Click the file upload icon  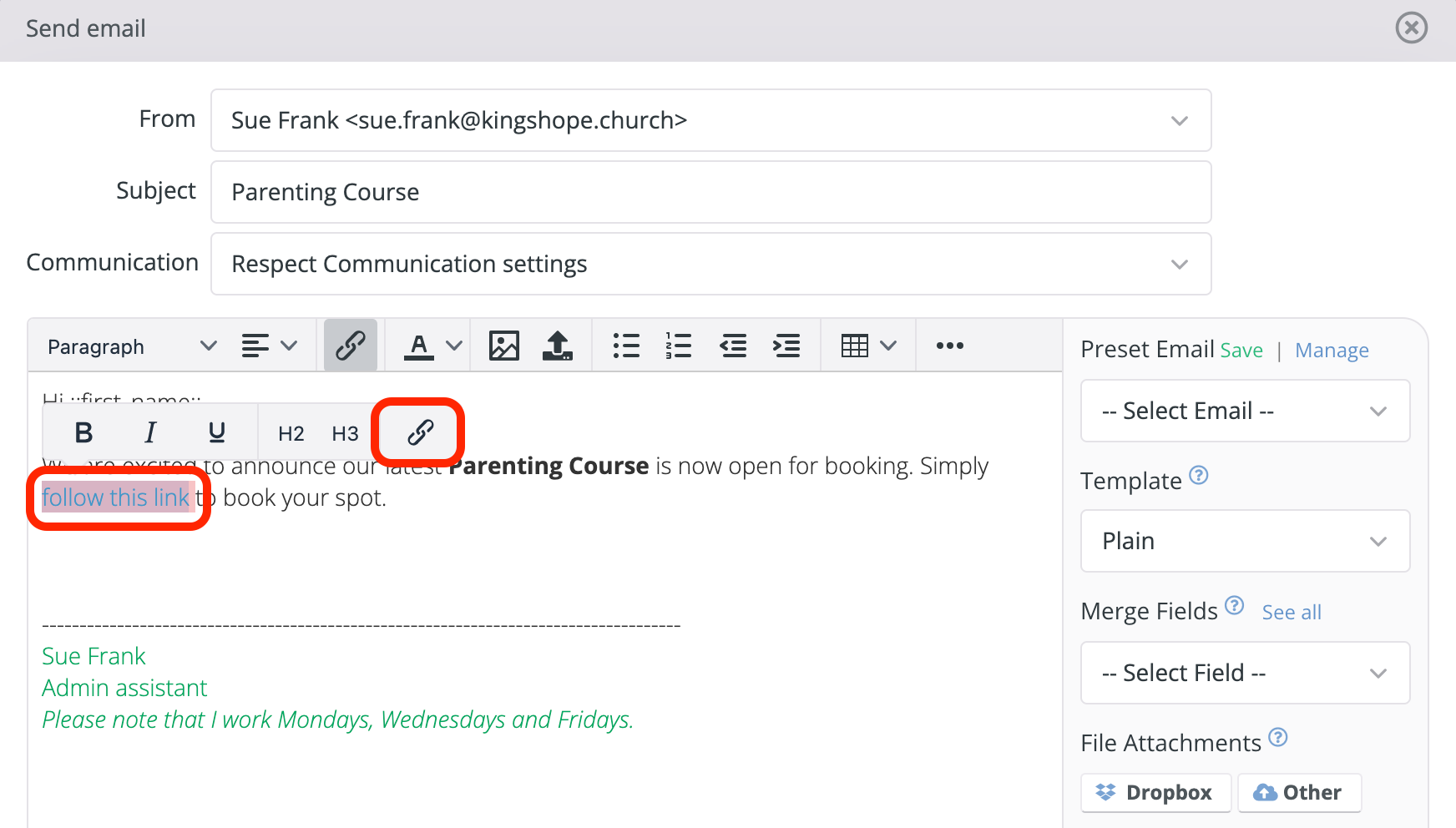click(557, 345)
